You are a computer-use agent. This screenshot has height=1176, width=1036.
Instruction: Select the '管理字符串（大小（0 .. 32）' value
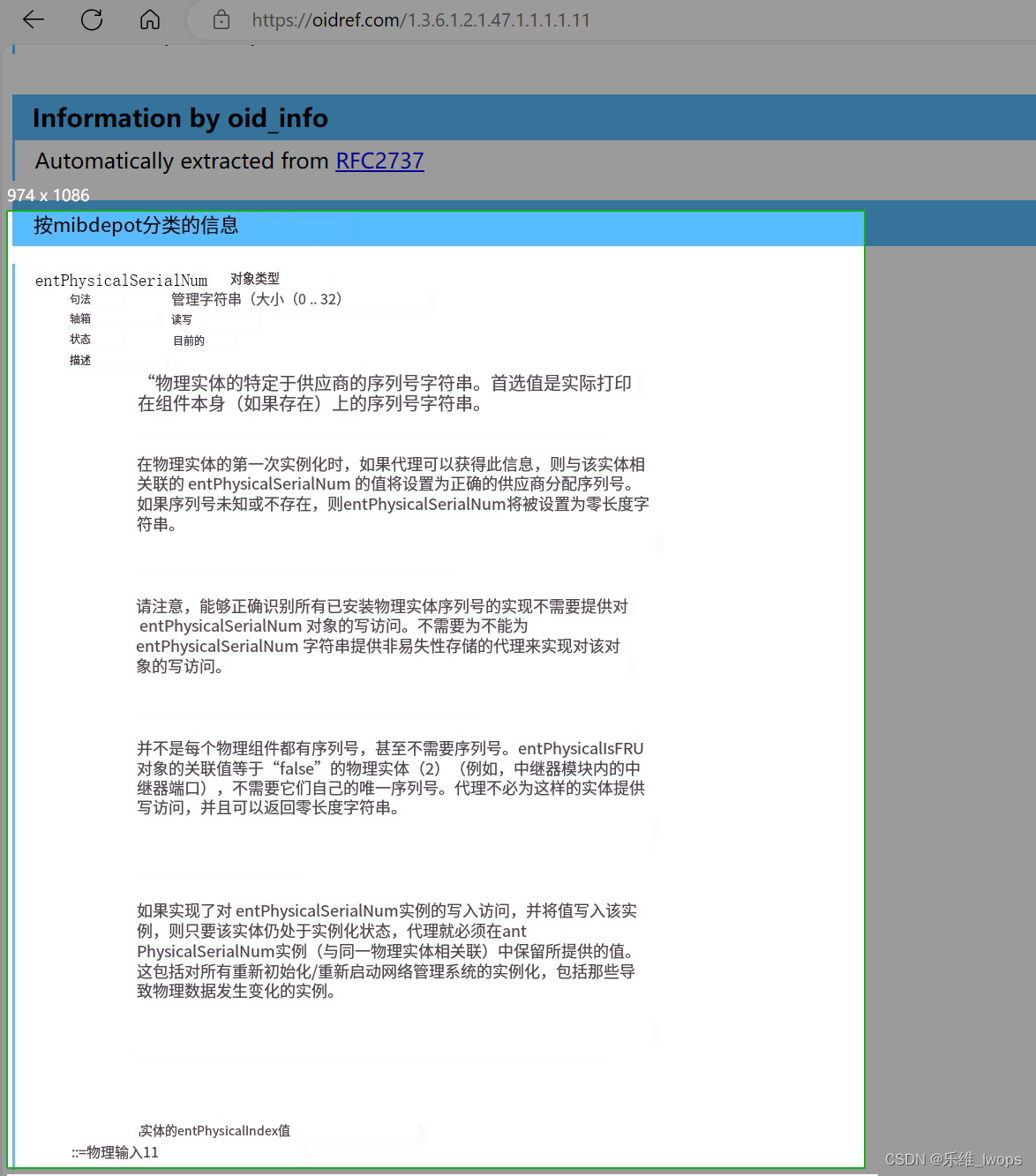(x=256, y=299)
